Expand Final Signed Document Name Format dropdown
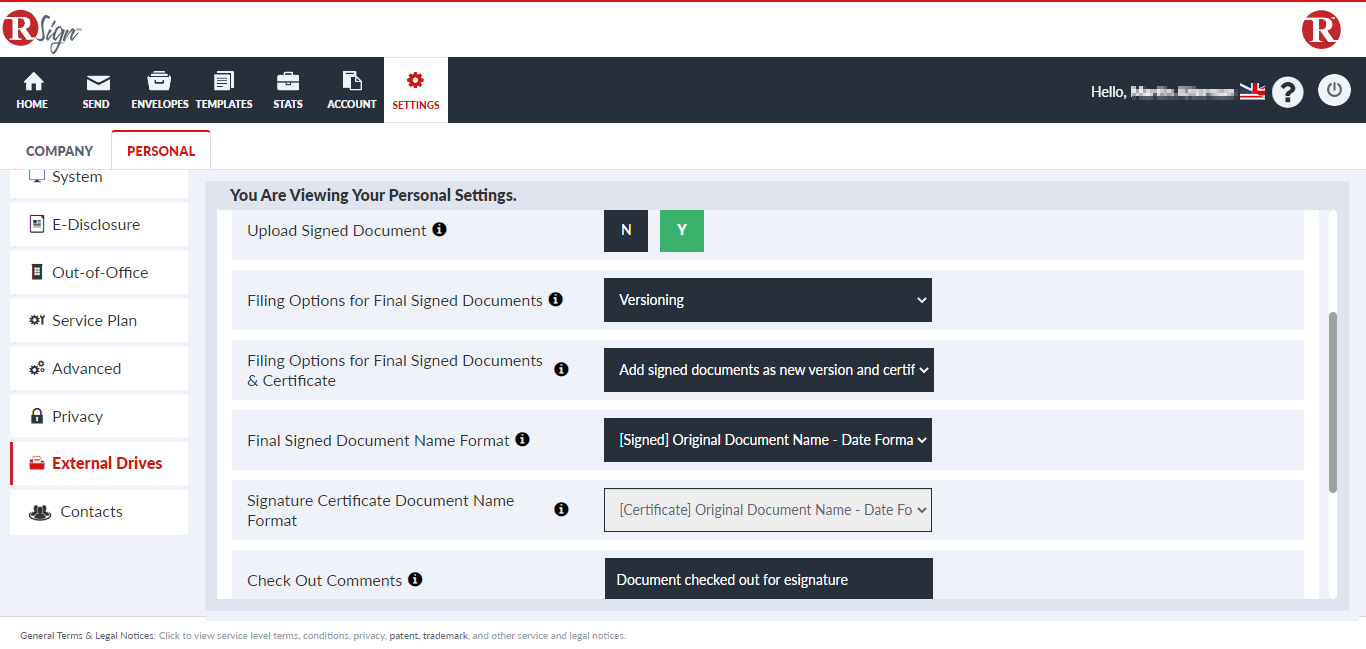 [x=767, y=440]
